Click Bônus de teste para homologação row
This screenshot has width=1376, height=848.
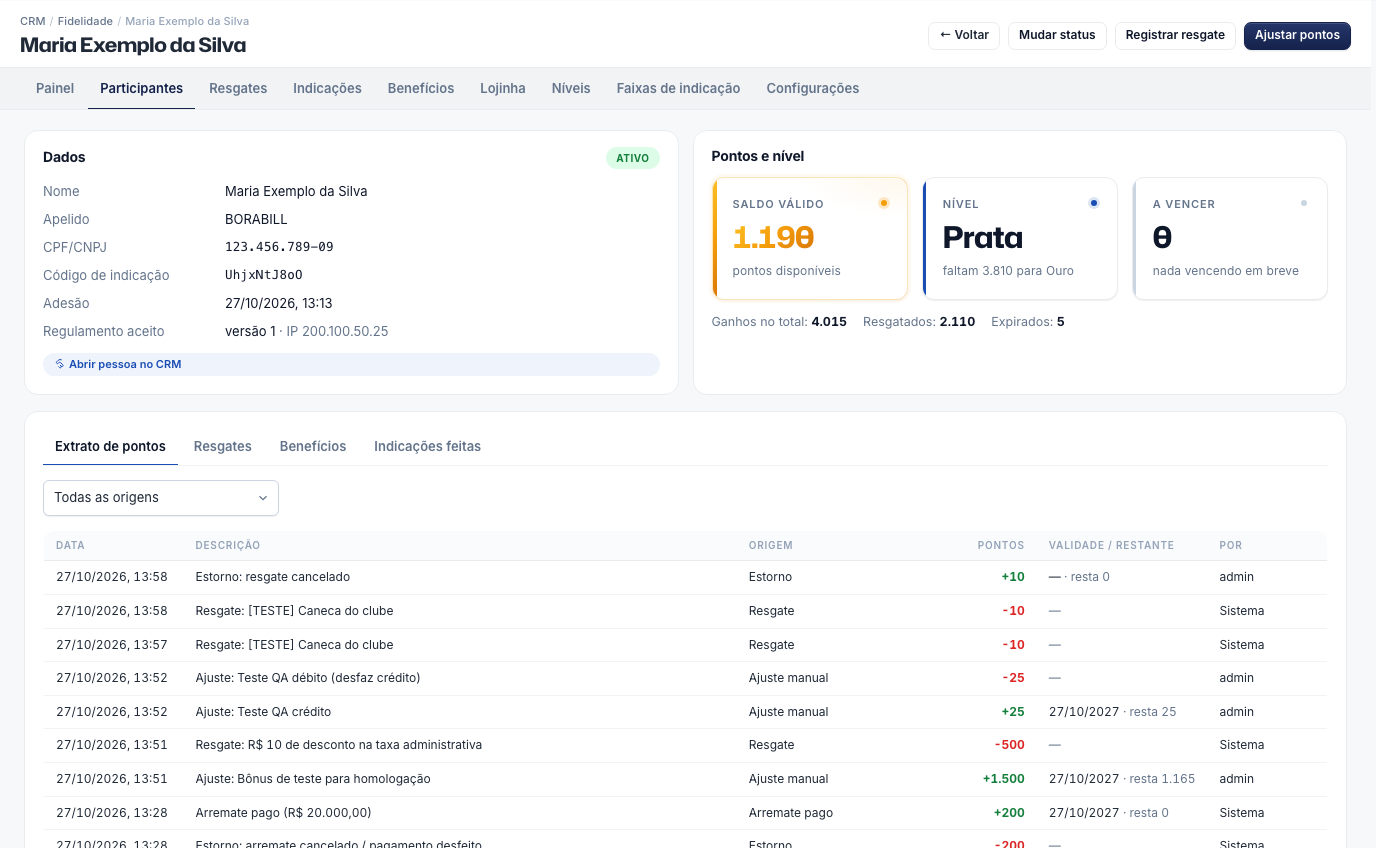pos(685,779)
